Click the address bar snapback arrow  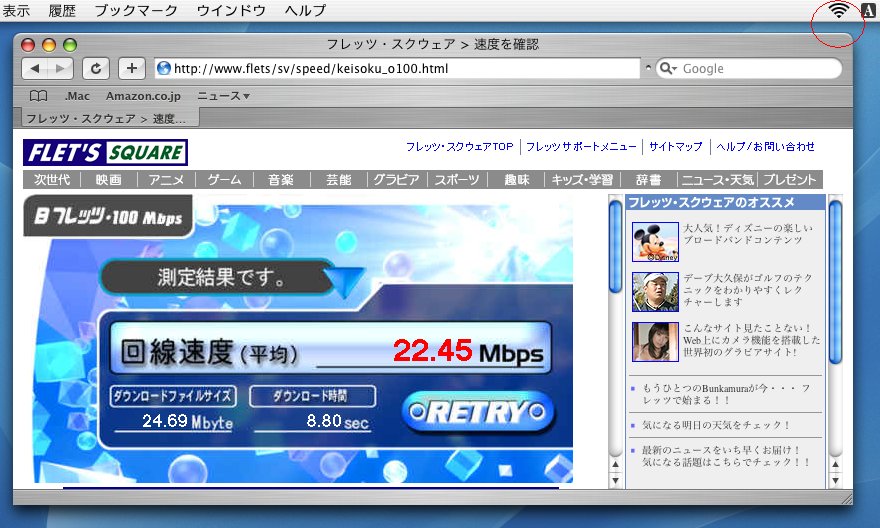coord(648,67)
